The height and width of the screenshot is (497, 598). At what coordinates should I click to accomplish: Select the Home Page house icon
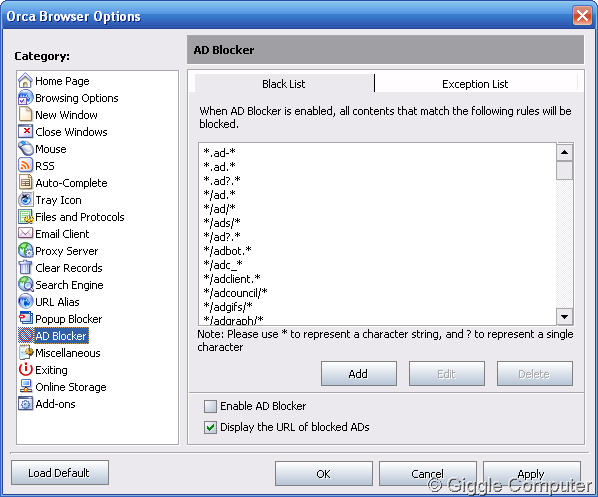pos(25,80)
